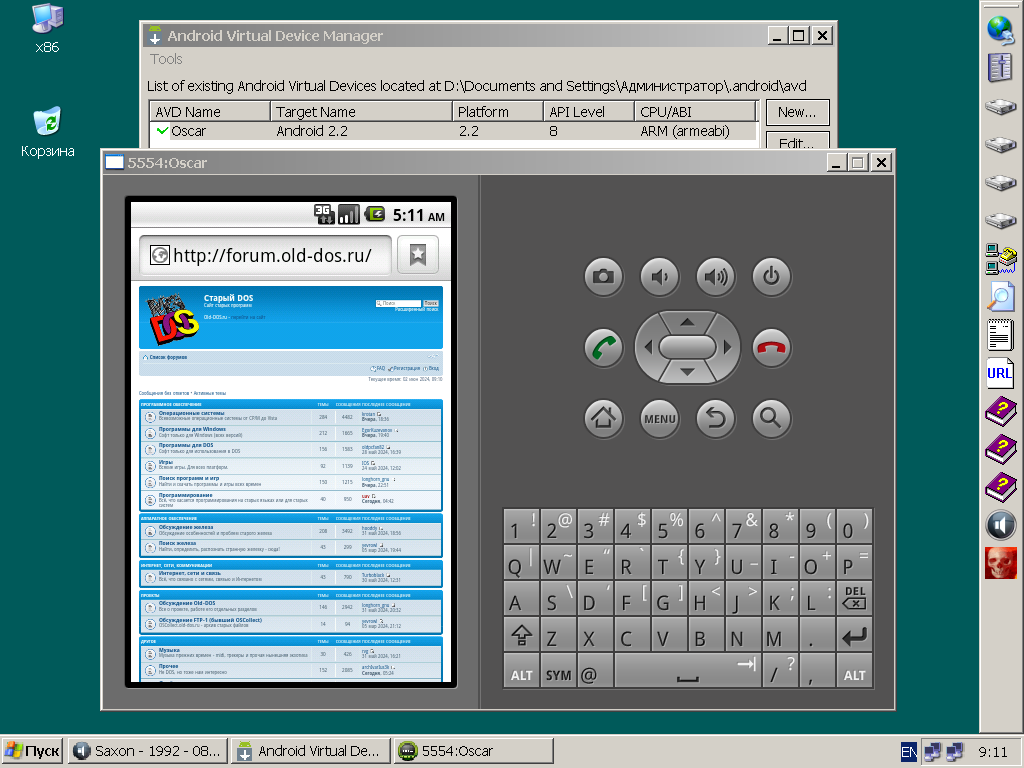The height and width of the screenshot is (768, 1024).
Task: Click the D-pad left arrow
Action: [647, 347]
